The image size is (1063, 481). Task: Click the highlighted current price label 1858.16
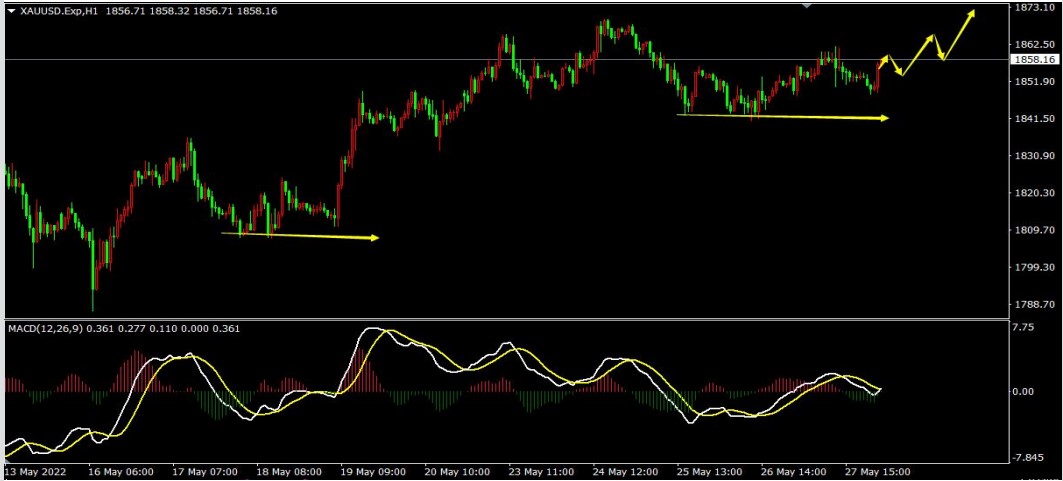[1035, 60]
